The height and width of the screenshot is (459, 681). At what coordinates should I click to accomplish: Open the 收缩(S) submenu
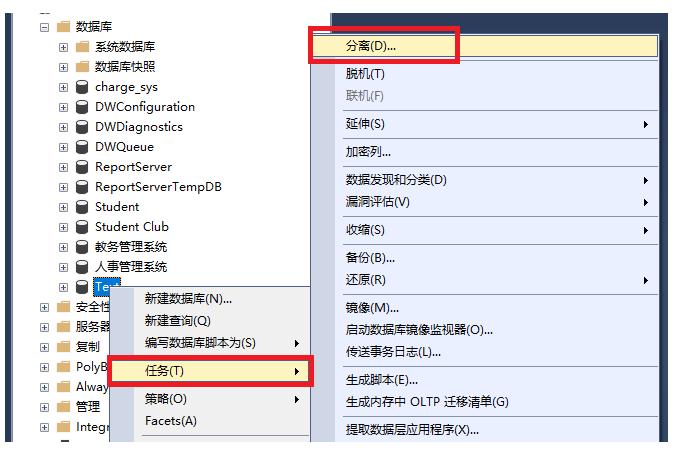485,230
